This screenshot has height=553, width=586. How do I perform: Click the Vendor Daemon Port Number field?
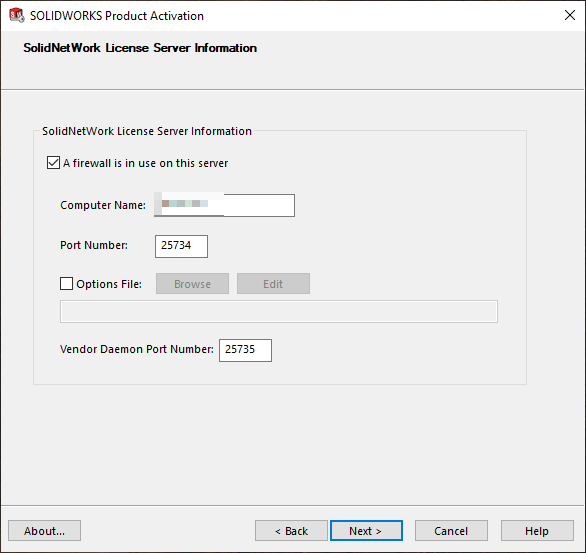[245, 350]
